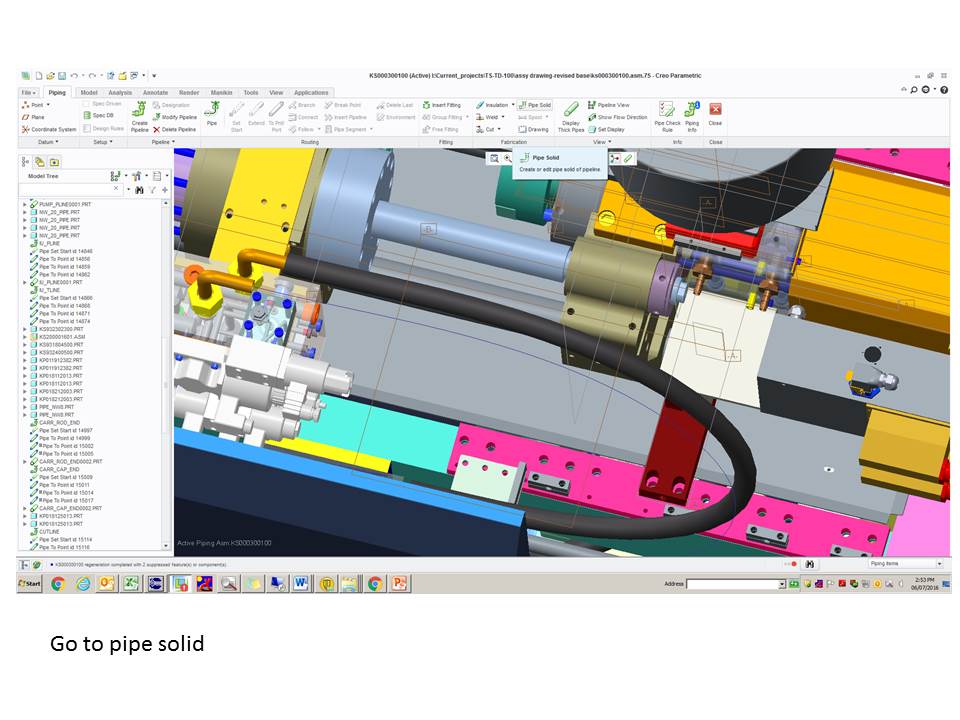Screen dimensions: 960x720
Task: Click the Windows Start button
Action: 29,583
